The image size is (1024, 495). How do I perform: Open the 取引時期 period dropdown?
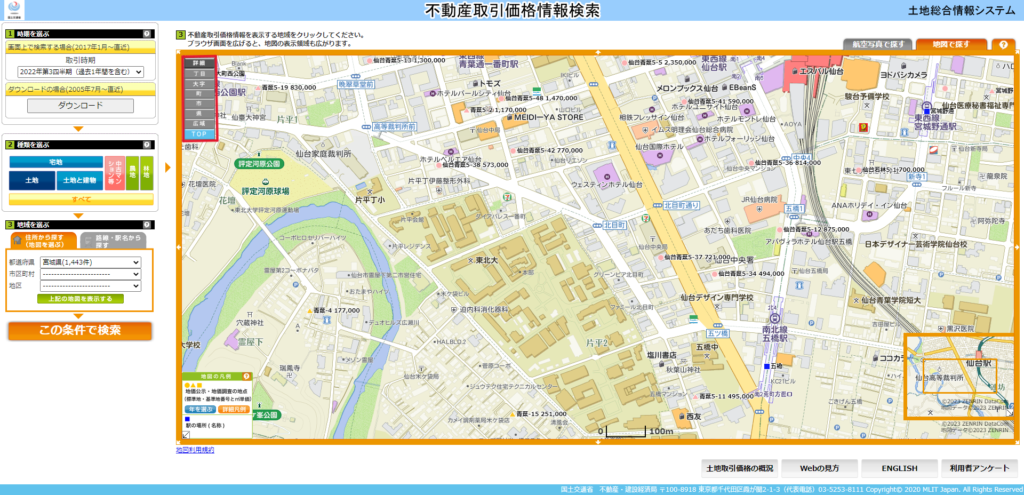pos(81,72)
